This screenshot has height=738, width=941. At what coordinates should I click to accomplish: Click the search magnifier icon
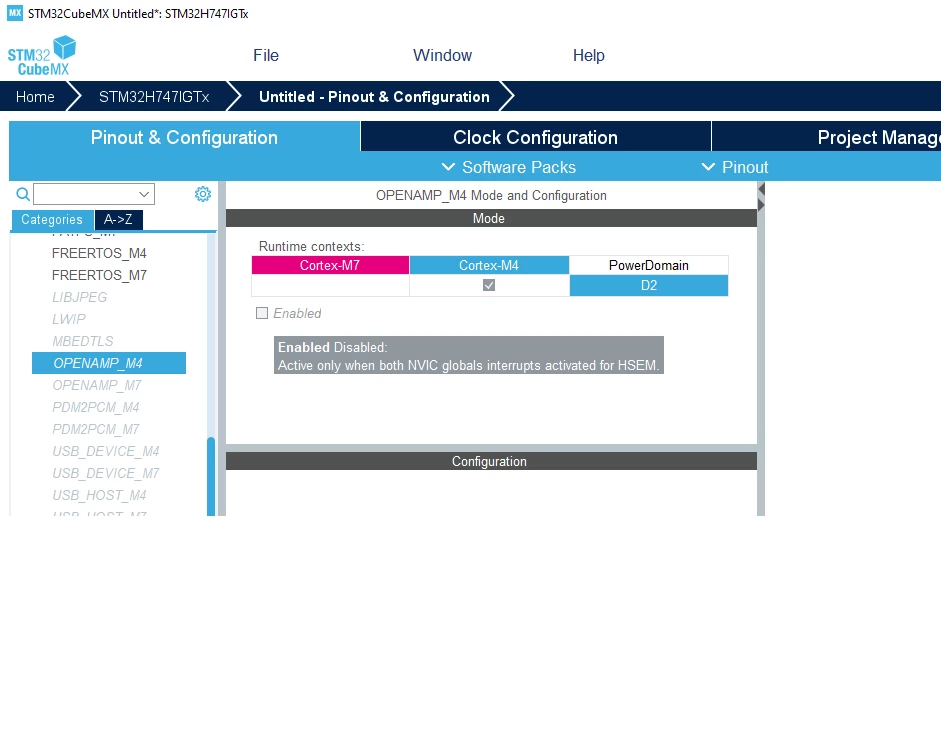point(23,194)
